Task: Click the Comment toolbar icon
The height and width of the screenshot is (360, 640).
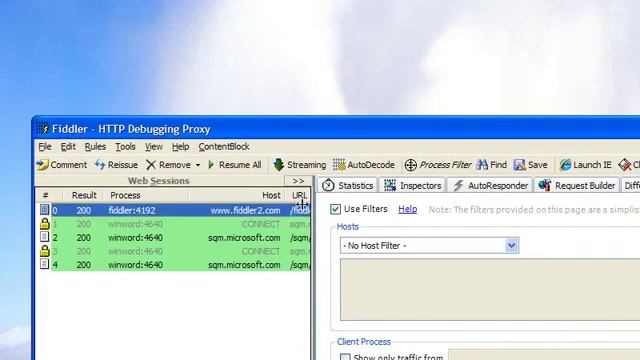Action: click(42, 165)
